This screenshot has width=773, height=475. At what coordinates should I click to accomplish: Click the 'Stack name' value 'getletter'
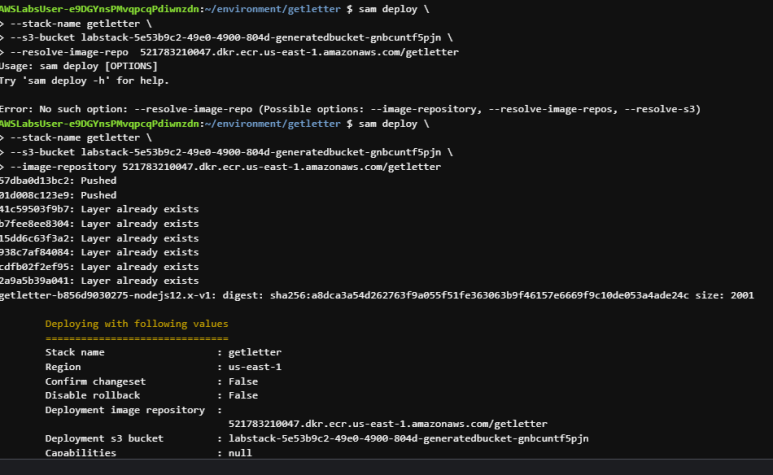pos(255,352)
